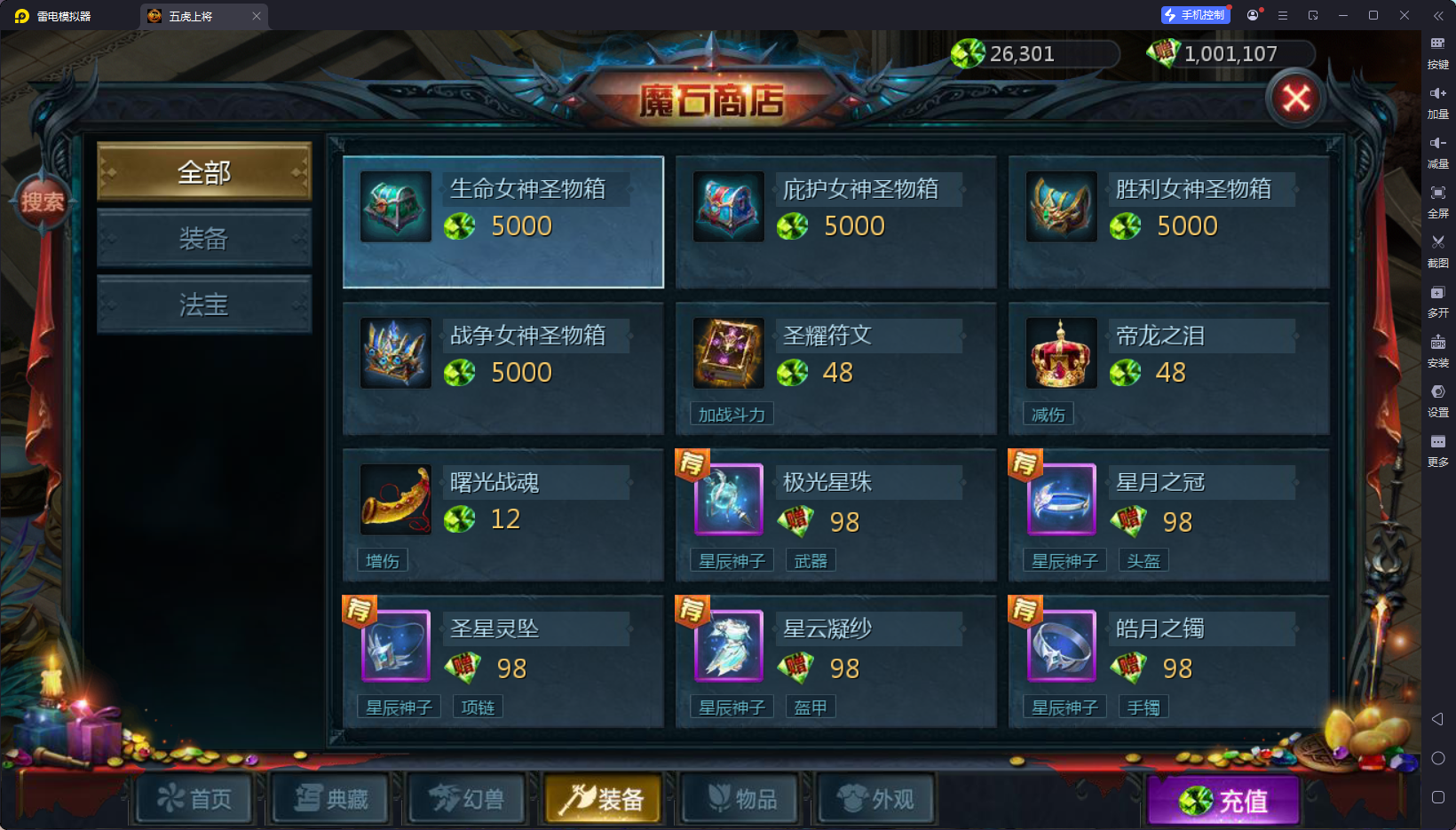1456x830 pixels.
Task: Click the purple 充值 recharge button
Action: 1223,801
